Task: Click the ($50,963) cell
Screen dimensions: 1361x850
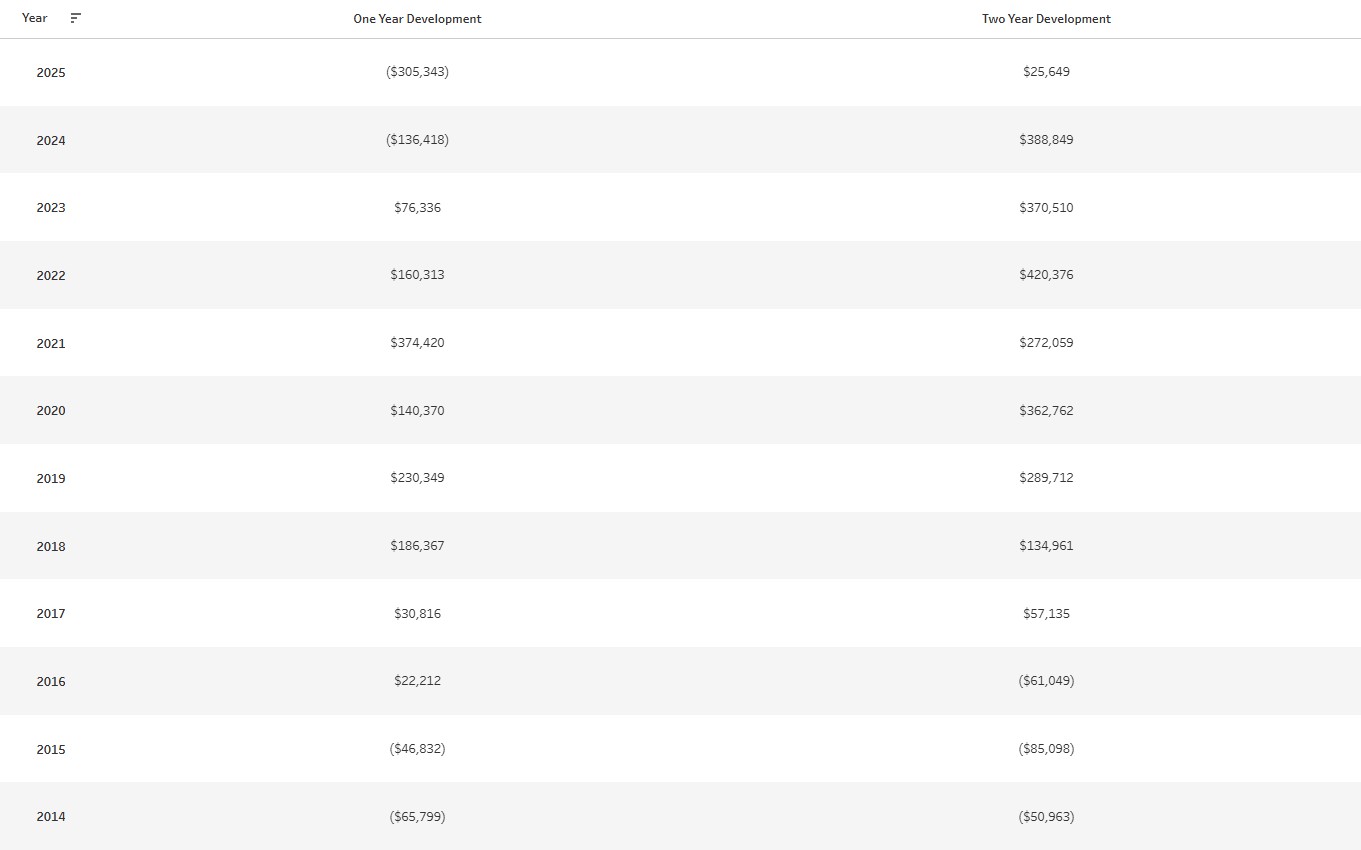Action: [1046, 817]
